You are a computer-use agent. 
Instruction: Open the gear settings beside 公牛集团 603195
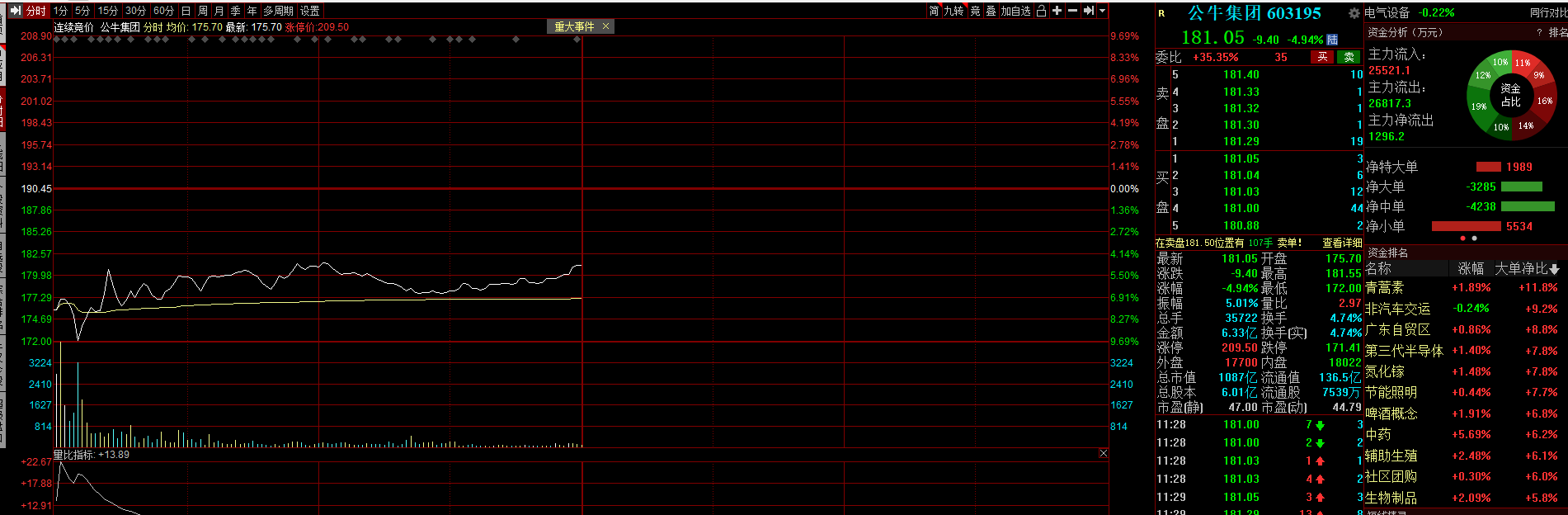[x=1354, y=13]
